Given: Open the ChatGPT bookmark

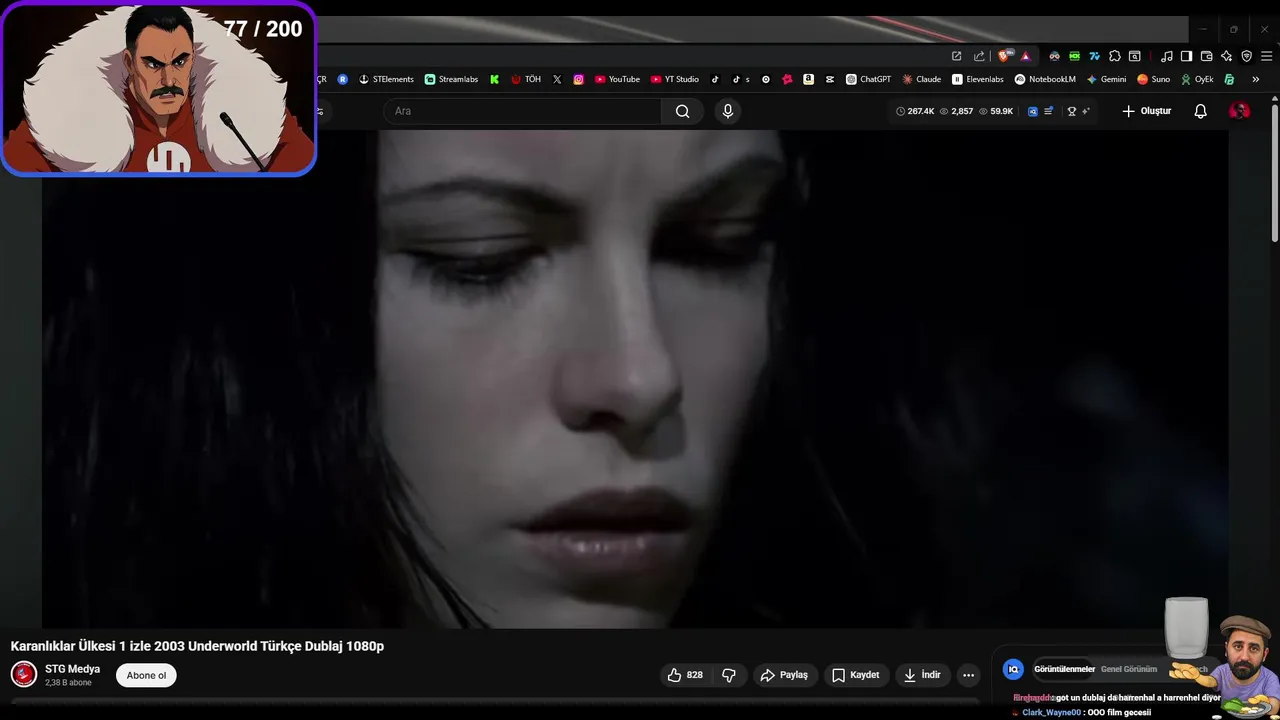Looking at the screenshot, I should tap(868, 79).
